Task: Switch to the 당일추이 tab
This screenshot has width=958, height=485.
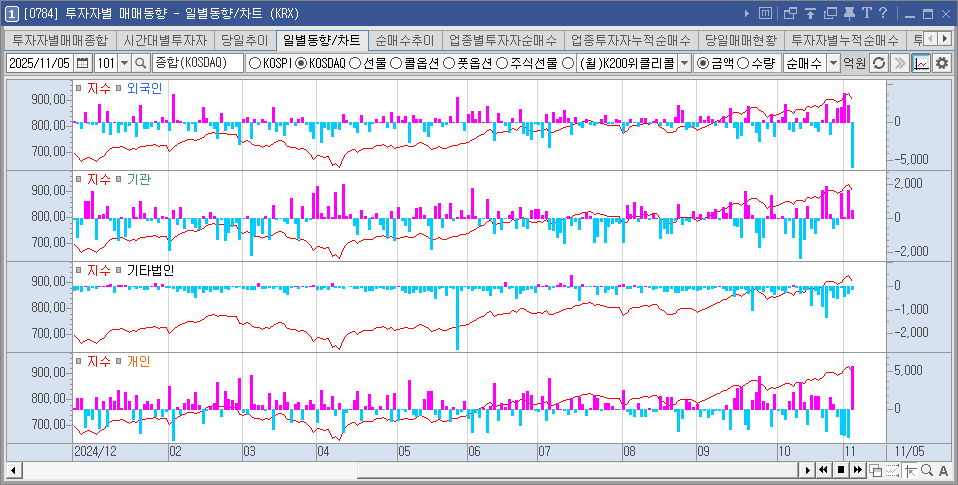Action: [x=244, y=40]
